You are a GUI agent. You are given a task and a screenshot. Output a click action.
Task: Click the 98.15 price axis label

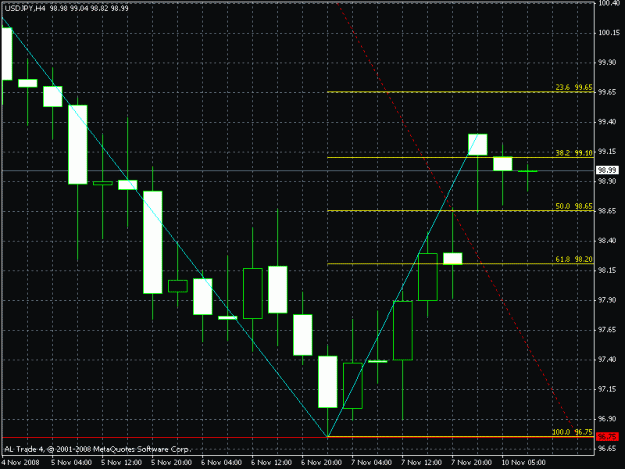[607, 271]
